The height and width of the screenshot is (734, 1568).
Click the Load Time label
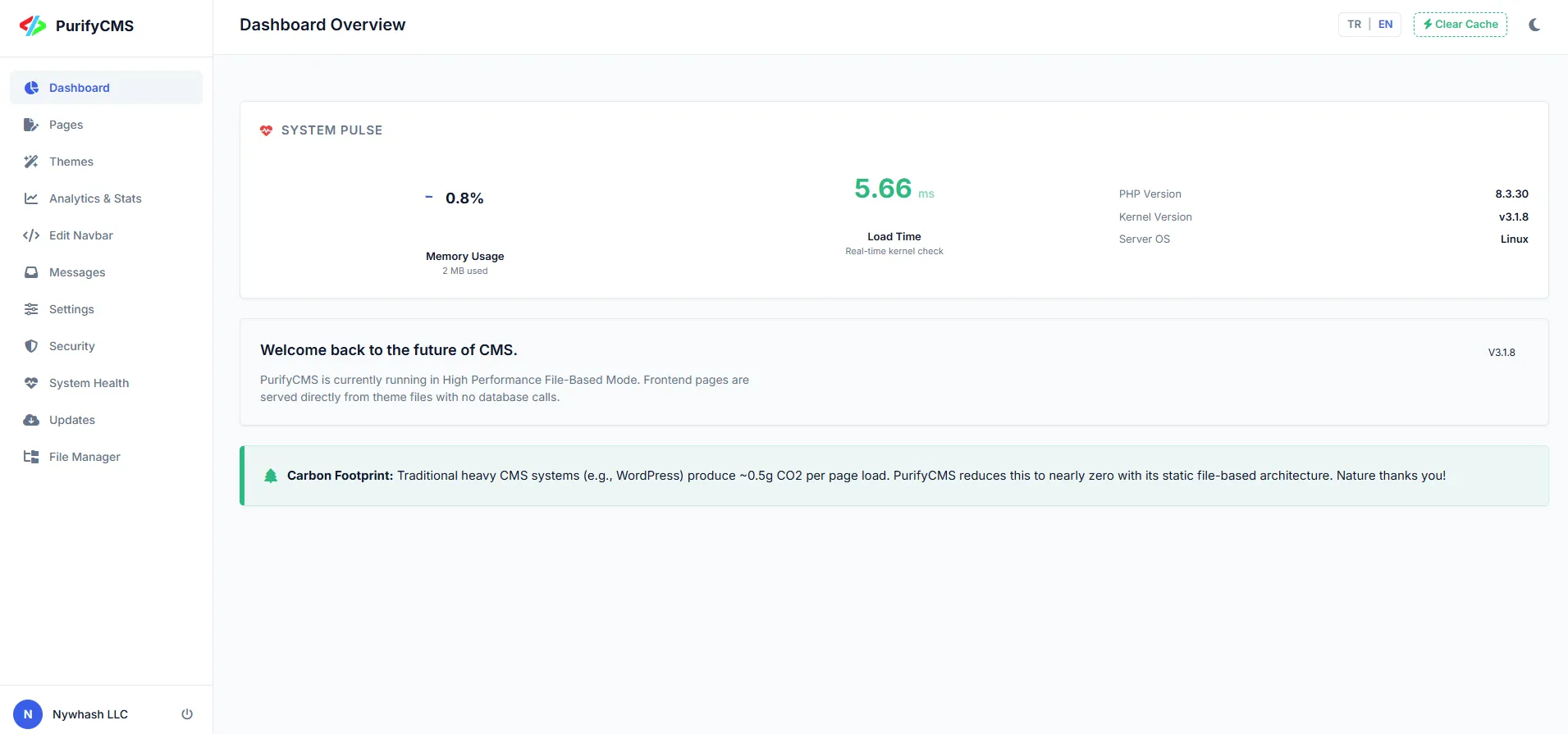point(894,237)
